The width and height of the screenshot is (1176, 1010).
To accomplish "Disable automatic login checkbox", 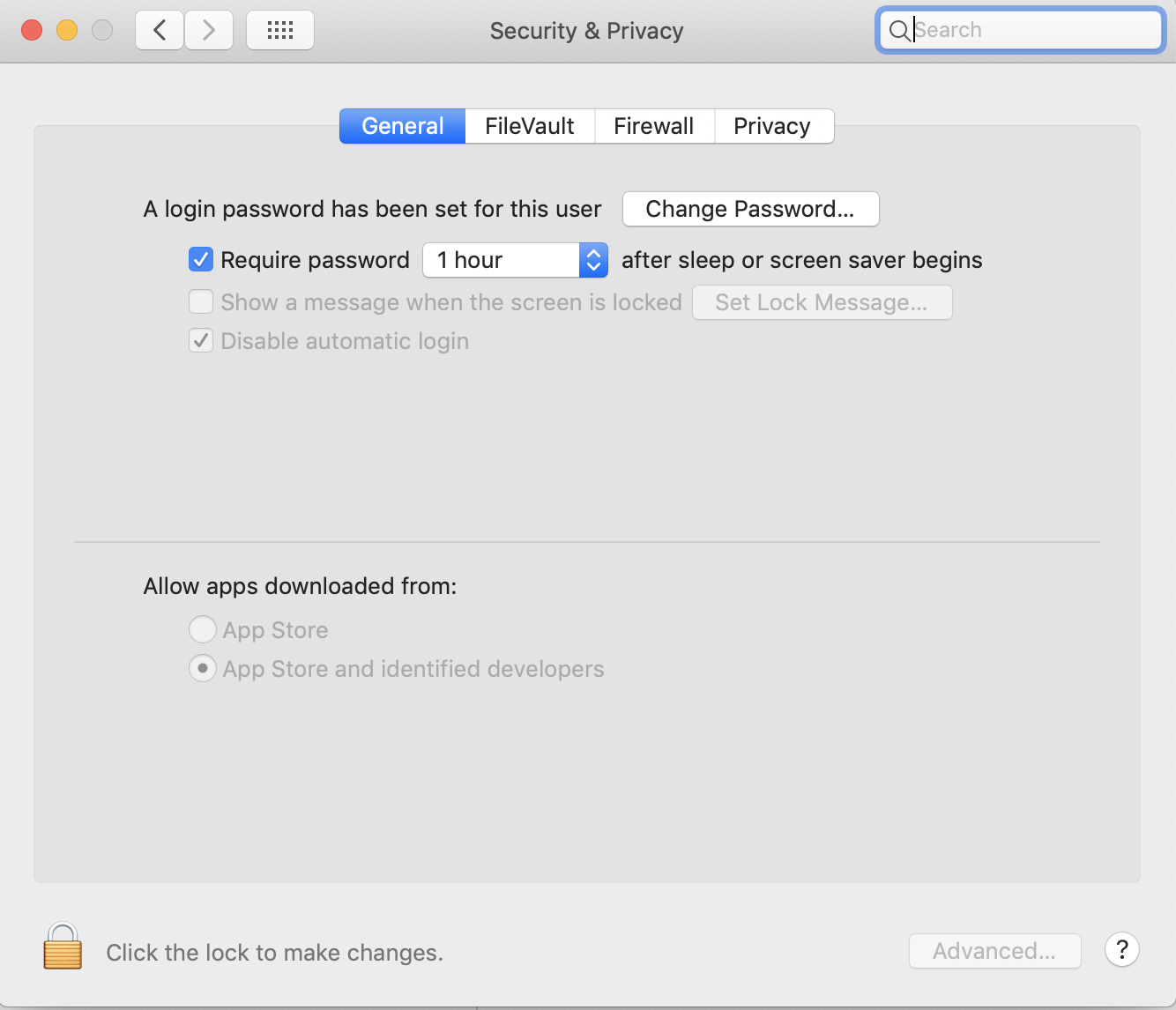I will (x=200, y=340).
